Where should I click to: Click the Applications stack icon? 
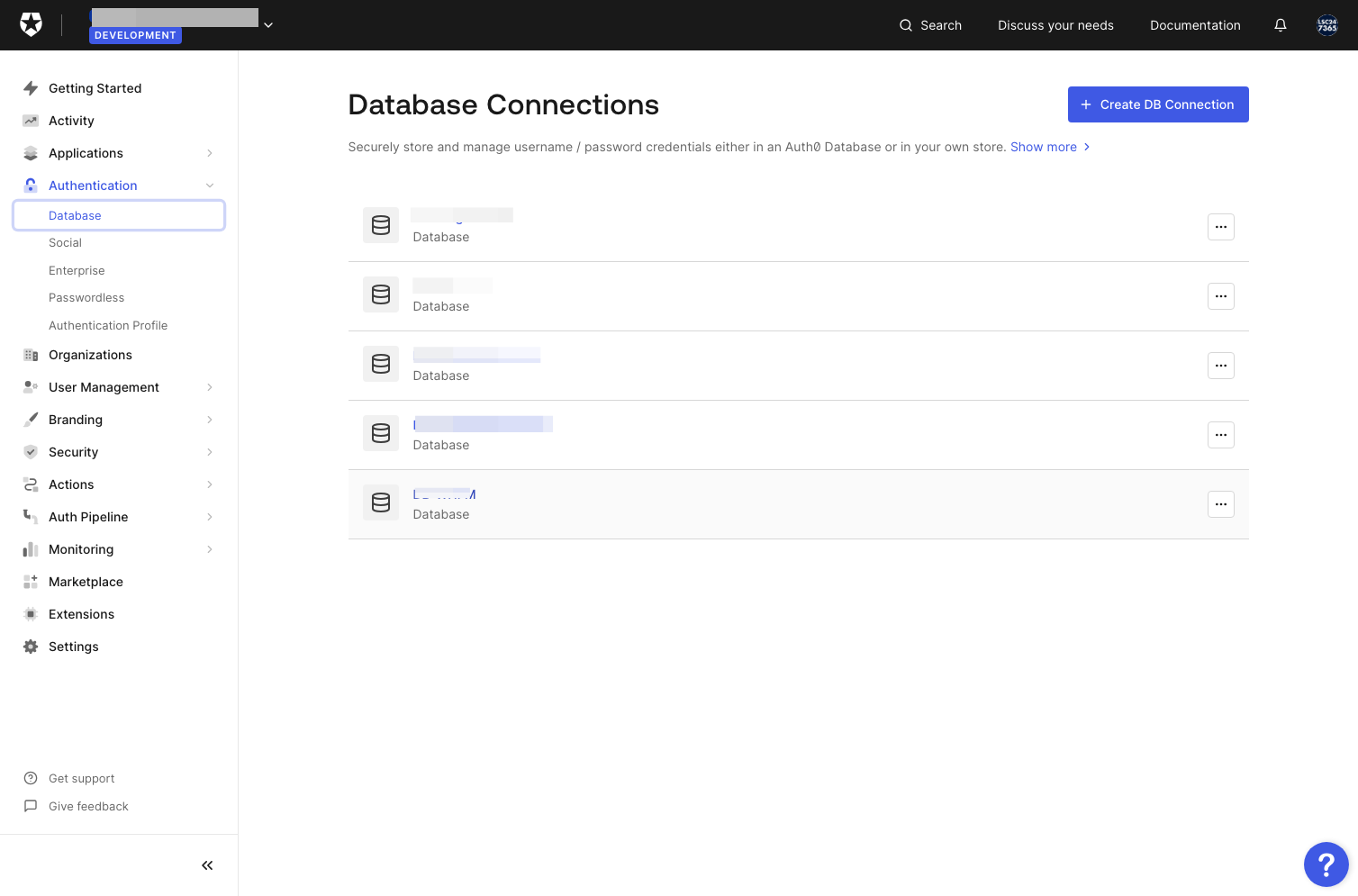[x=31, y=153]
